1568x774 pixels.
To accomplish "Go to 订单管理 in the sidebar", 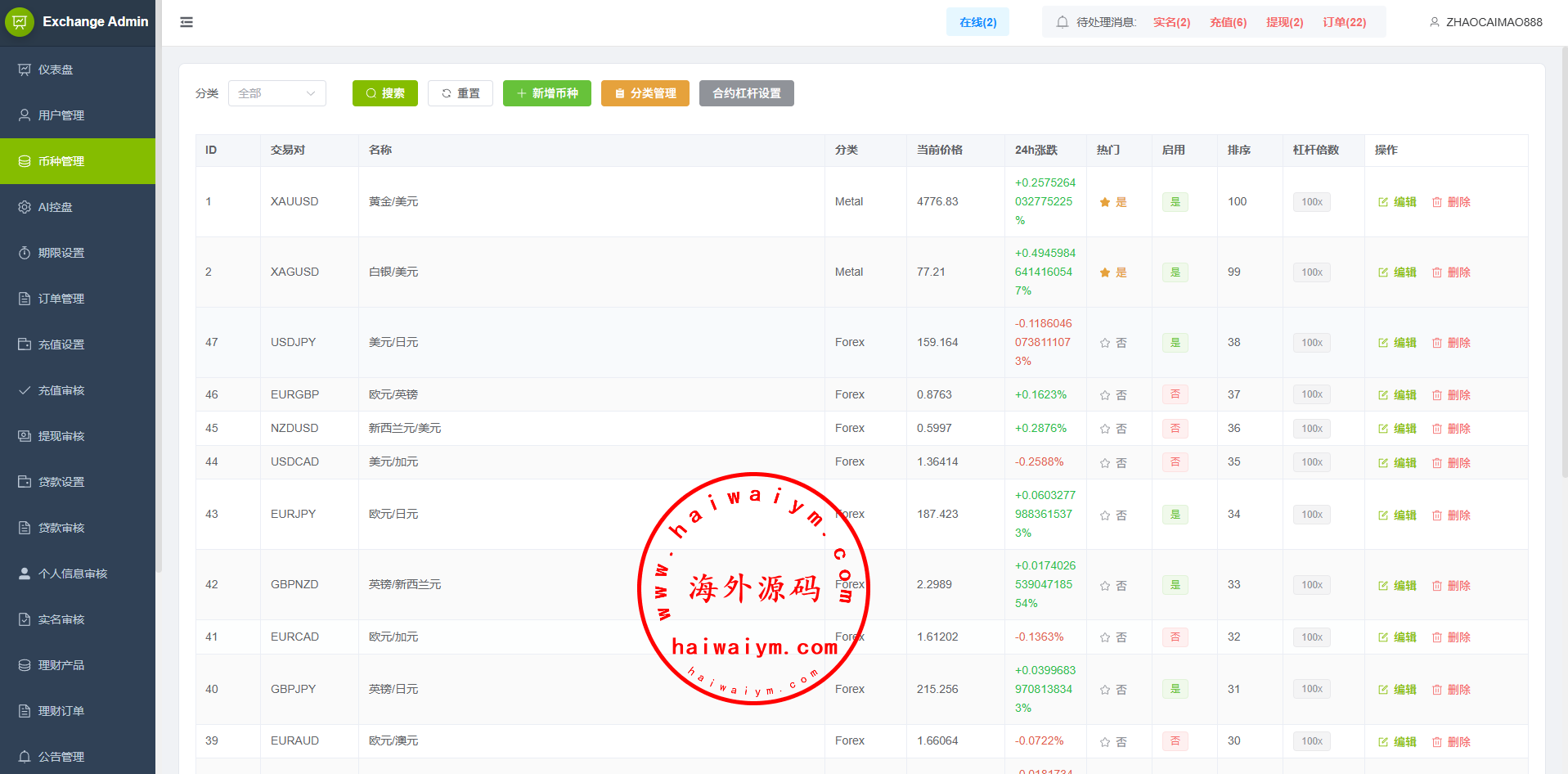I will coord(61,299).
